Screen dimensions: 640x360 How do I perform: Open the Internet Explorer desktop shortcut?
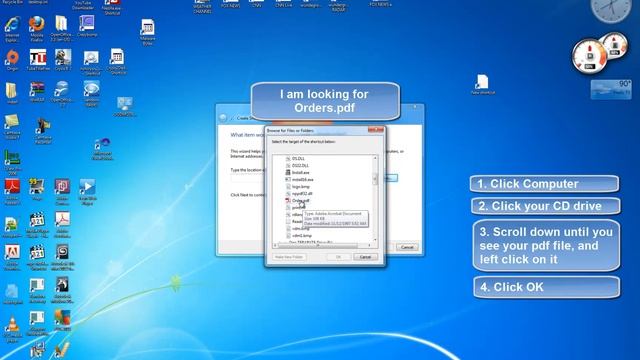coord(12,29)
